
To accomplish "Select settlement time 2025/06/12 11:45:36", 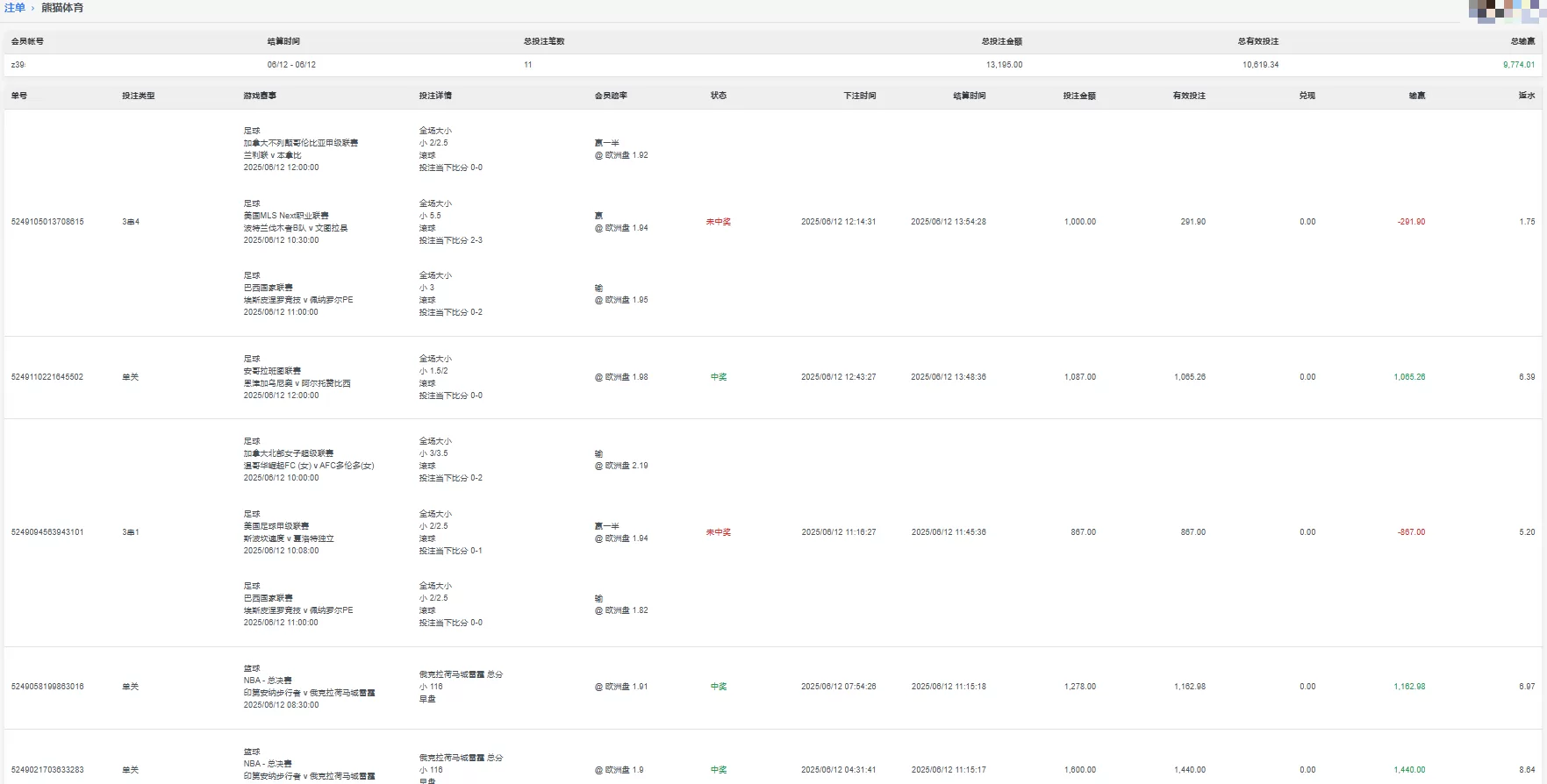I will (949, 532).
